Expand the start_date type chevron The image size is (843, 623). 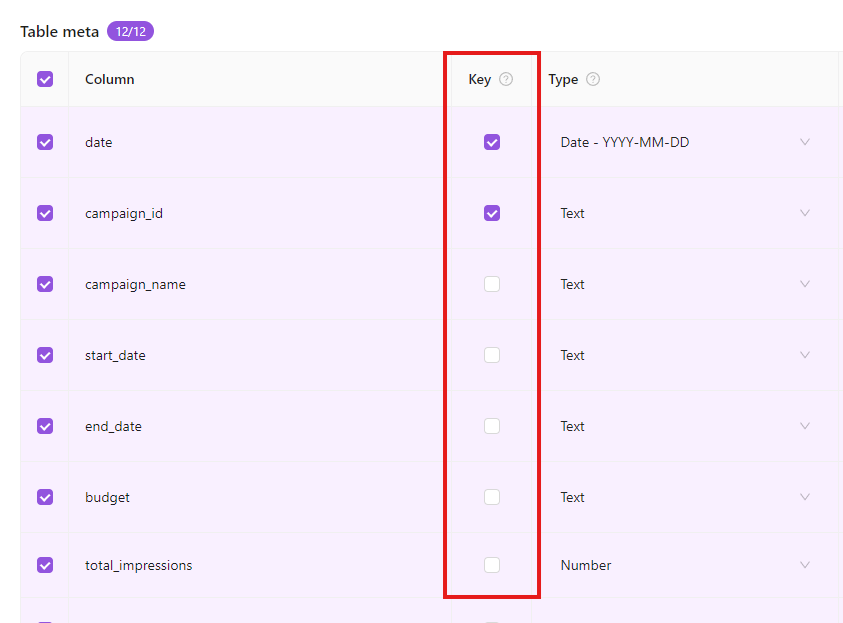coord(805,355)
